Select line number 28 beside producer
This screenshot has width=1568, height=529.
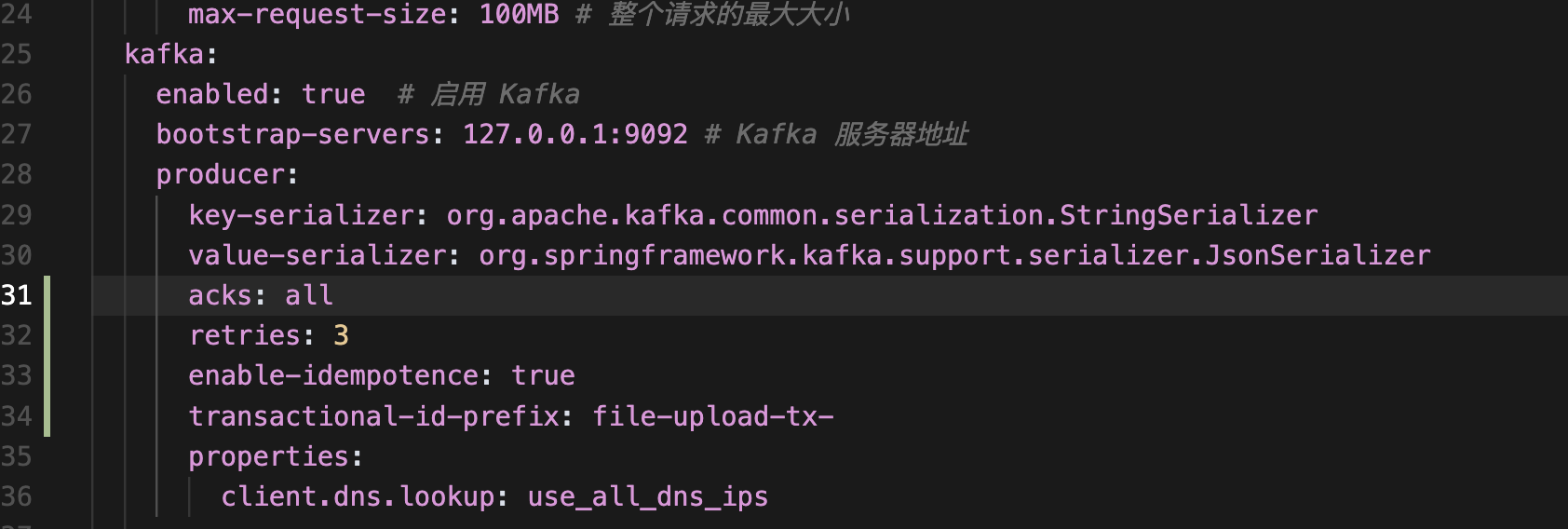click(17, 174)
